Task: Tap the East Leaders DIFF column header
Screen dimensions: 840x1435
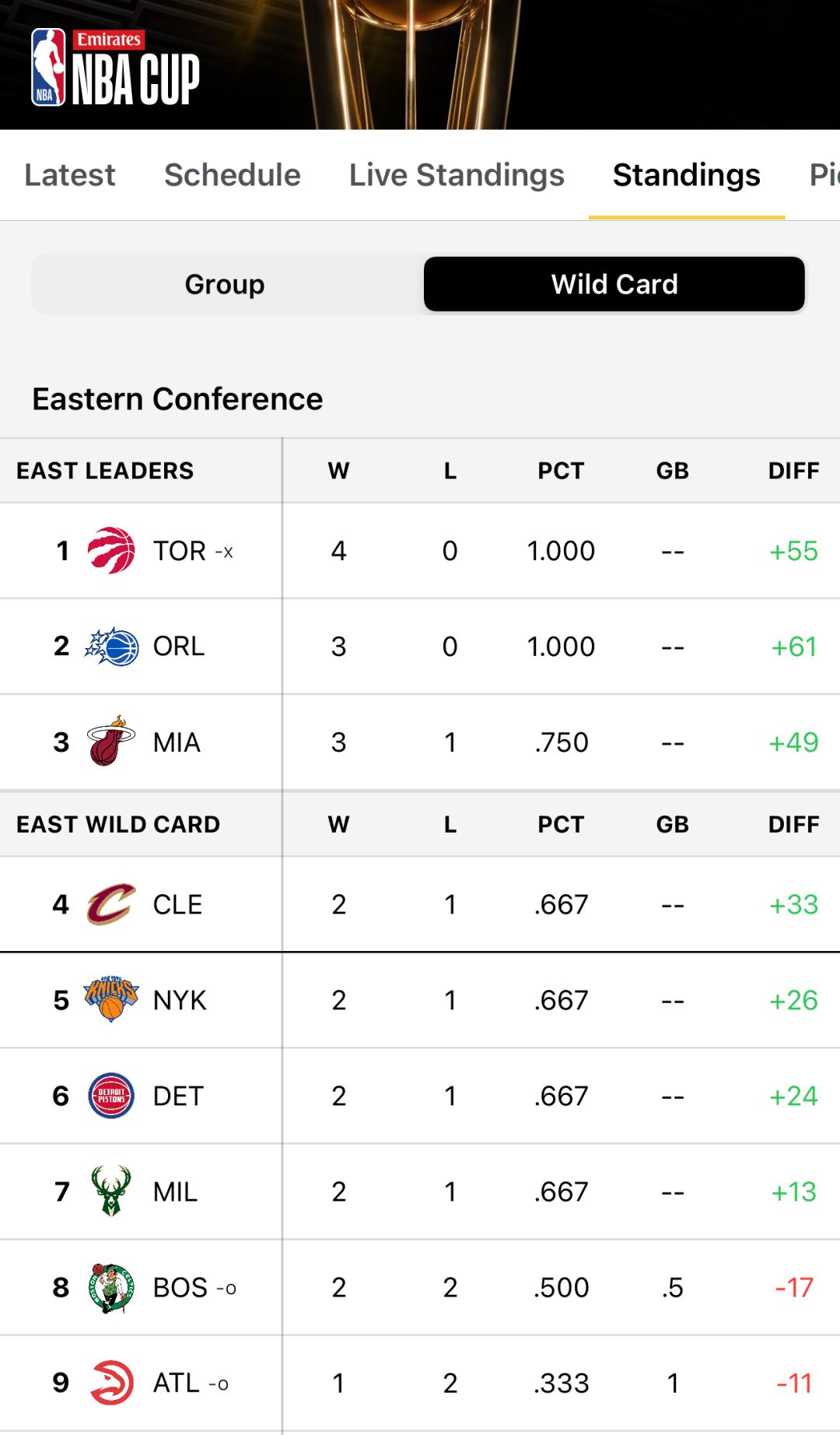Action: pyautogui.click(x=793, y=471)
